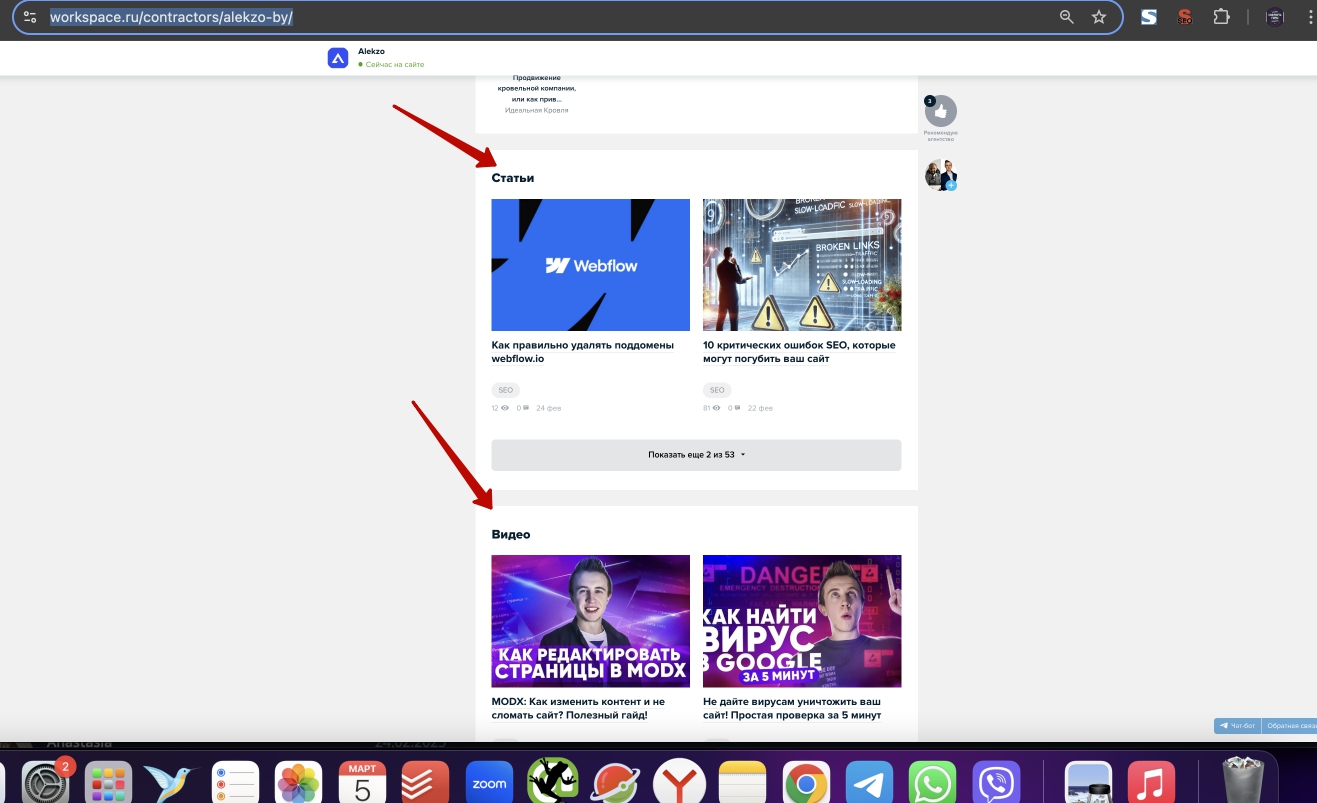The width and height of the screenshot is (1317, 803).
Task: Click the thumbs-up recommend agency icon
Action: (940, 111)
